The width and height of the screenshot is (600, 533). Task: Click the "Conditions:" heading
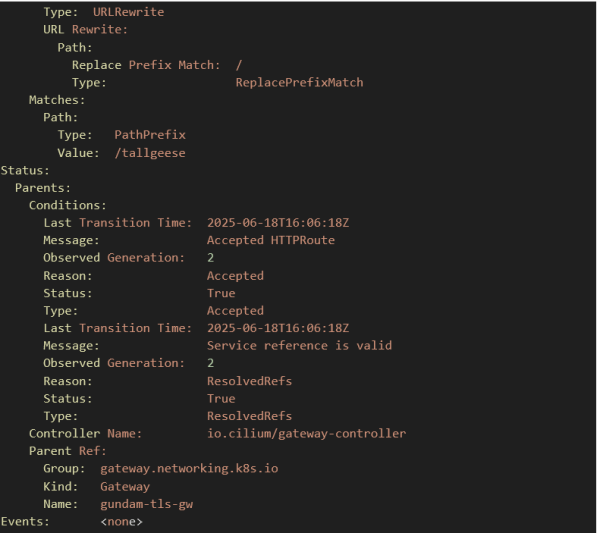tap(67, 205)
